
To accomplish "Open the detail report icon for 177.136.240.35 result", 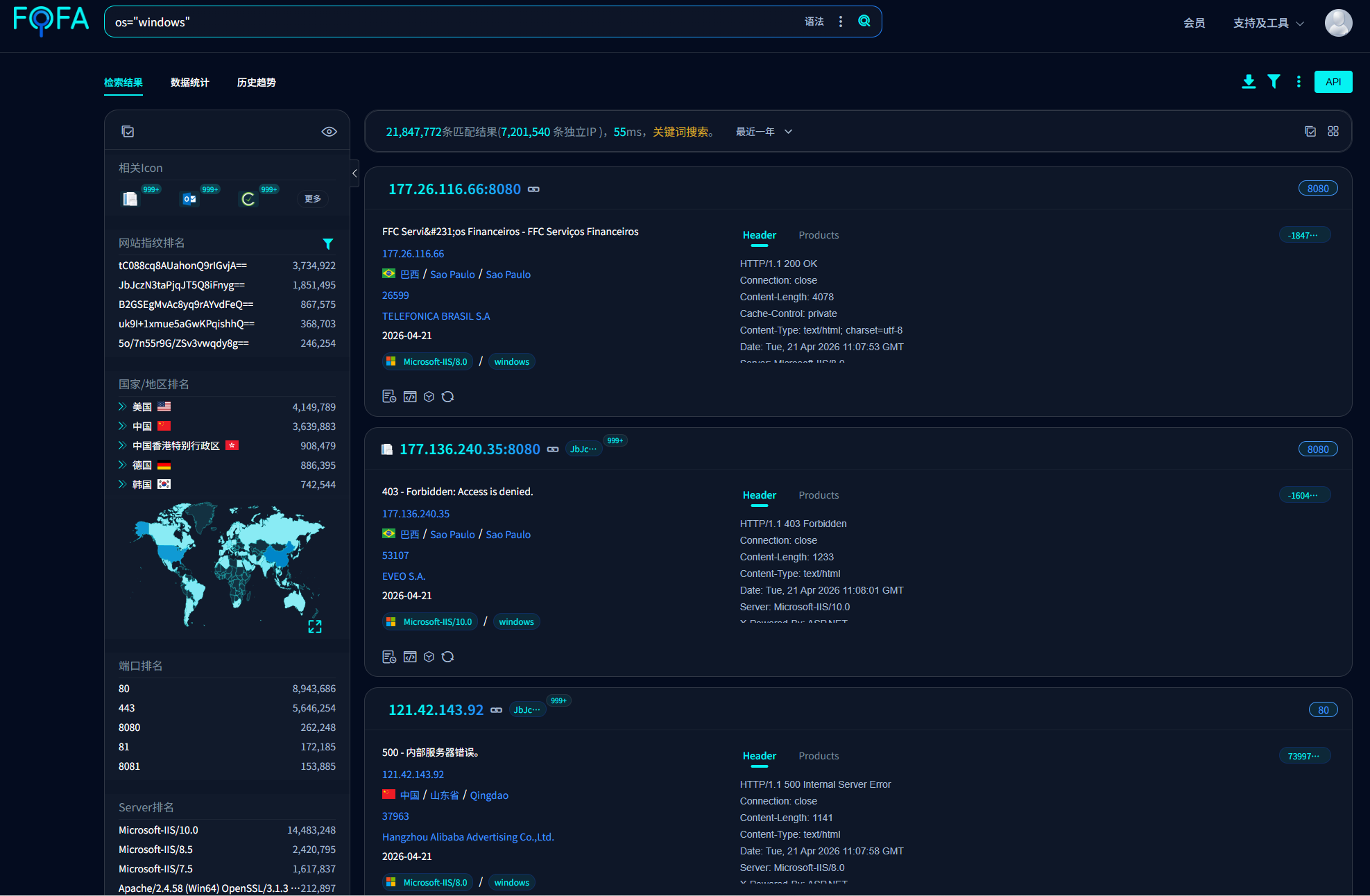I will click(389, 657).
